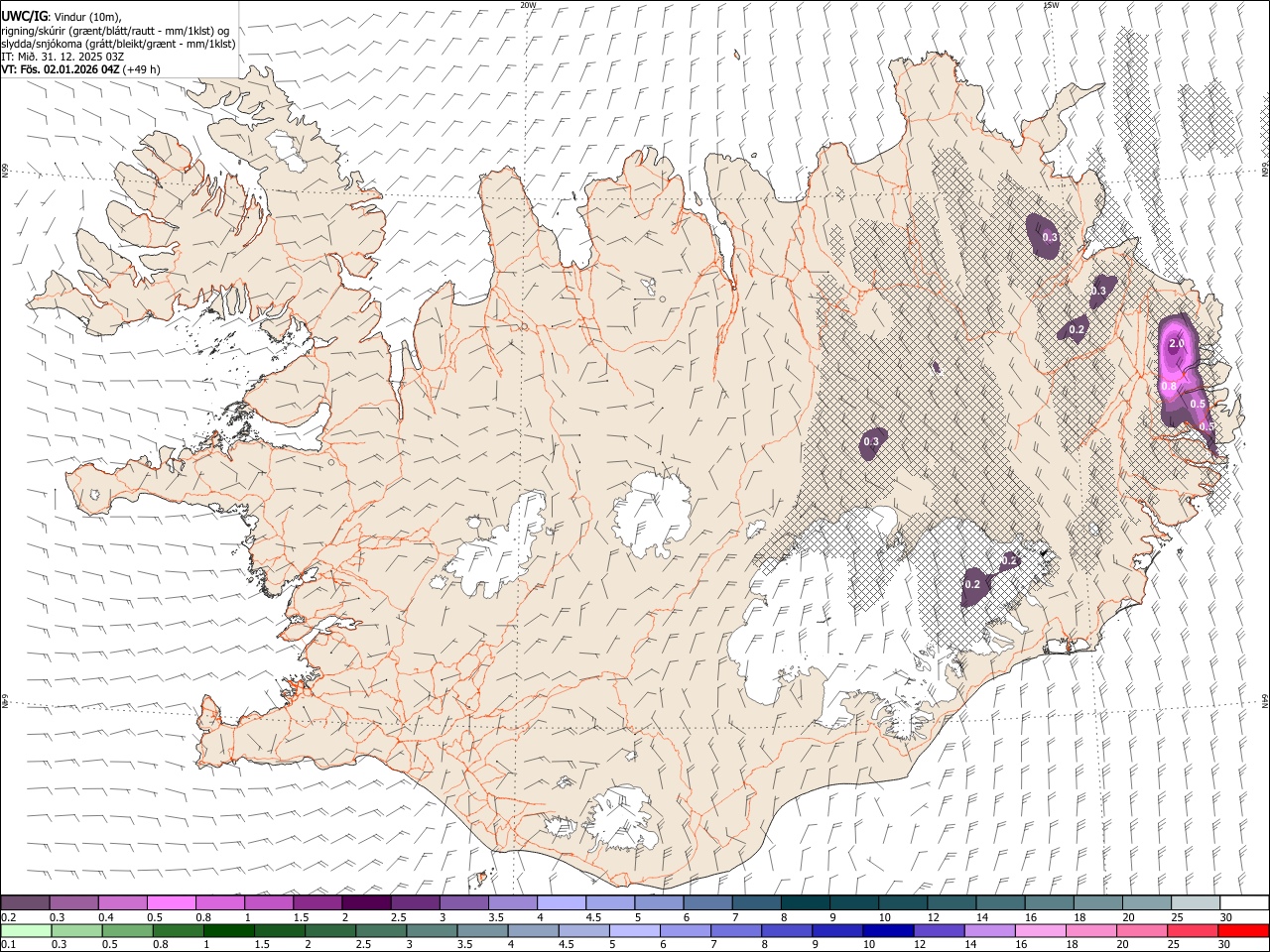Select the darkest green rain swatch between 1 and 1.5
This screenshot has height=952, width=1270.
(228, 931)
